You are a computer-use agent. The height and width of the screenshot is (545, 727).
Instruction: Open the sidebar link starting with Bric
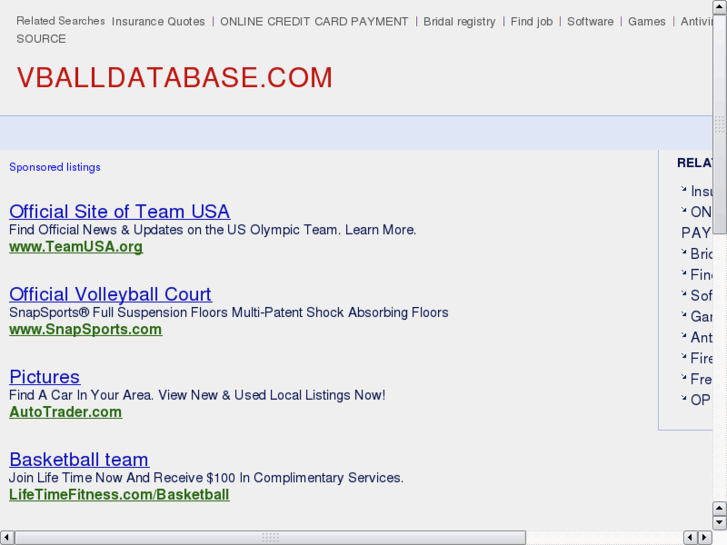tap(701, 254)
